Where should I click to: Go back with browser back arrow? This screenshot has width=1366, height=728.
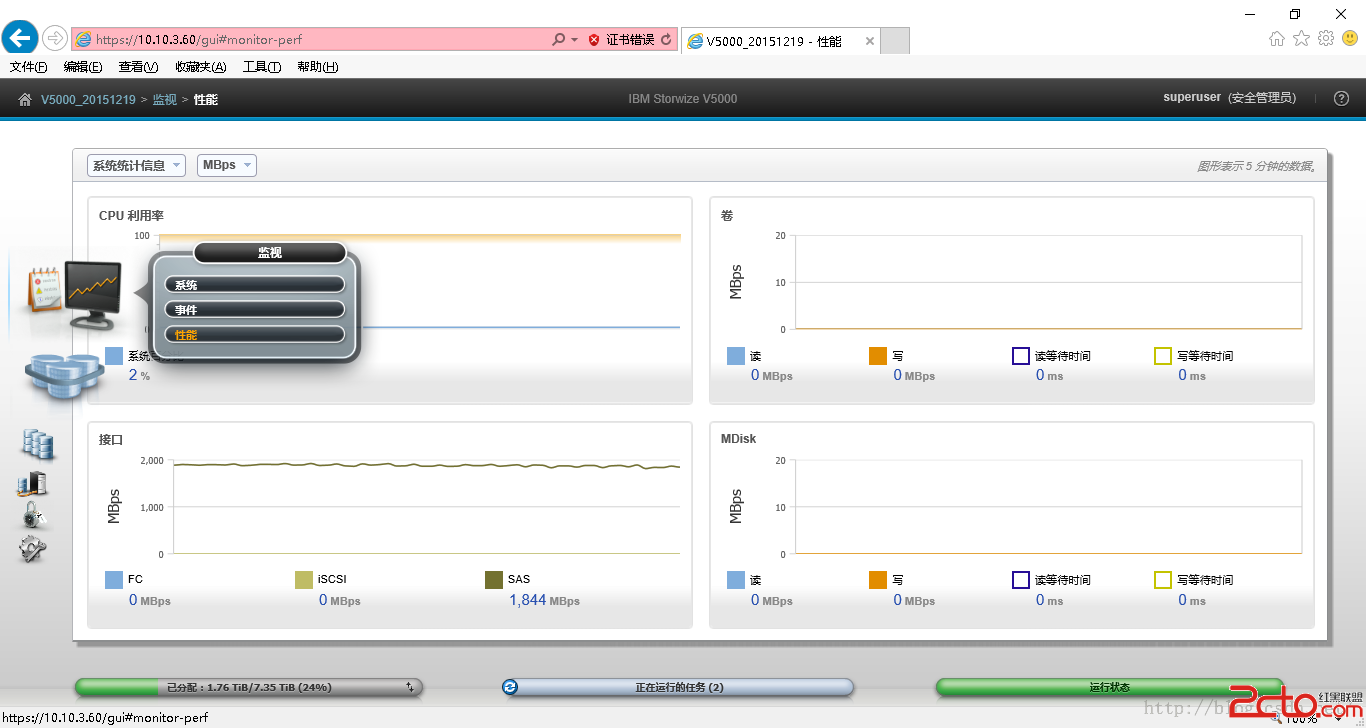20,38
